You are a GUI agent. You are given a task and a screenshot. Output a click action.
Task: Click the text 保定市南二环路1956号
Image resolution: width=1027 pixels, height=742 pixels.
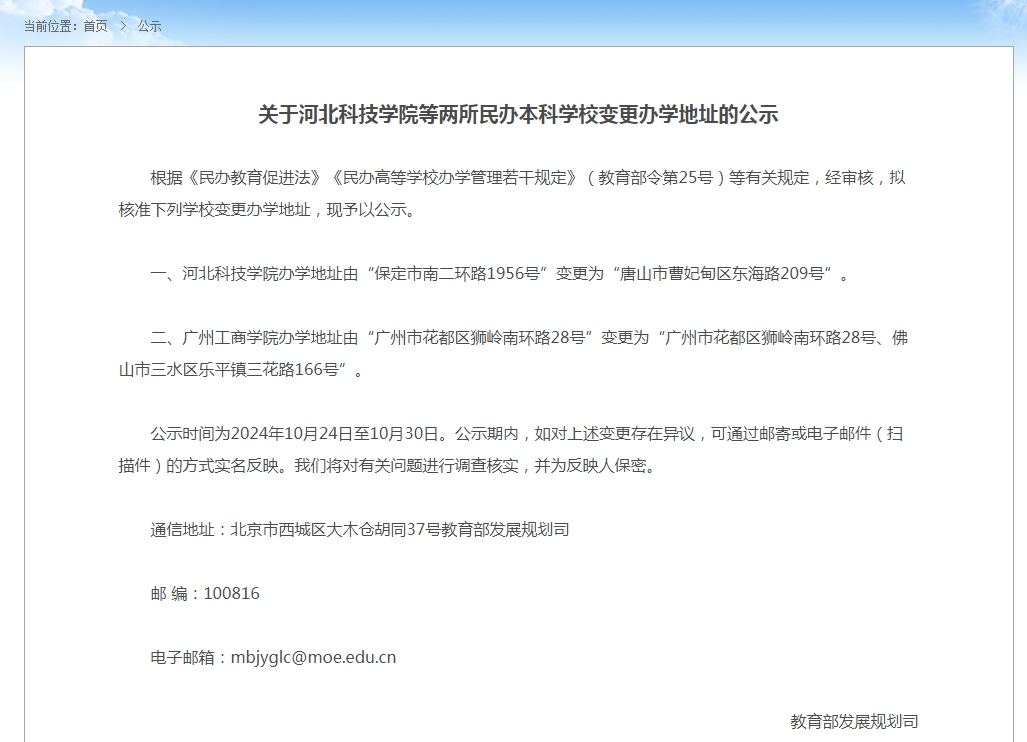(457, 273)
